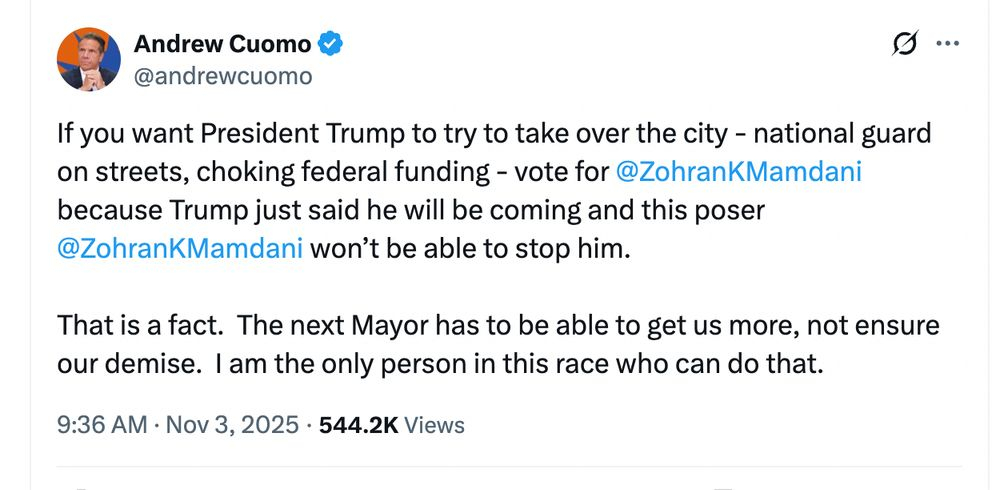
Task: Click the text 'won't be able to stop him'
Action: coord(472,249)
